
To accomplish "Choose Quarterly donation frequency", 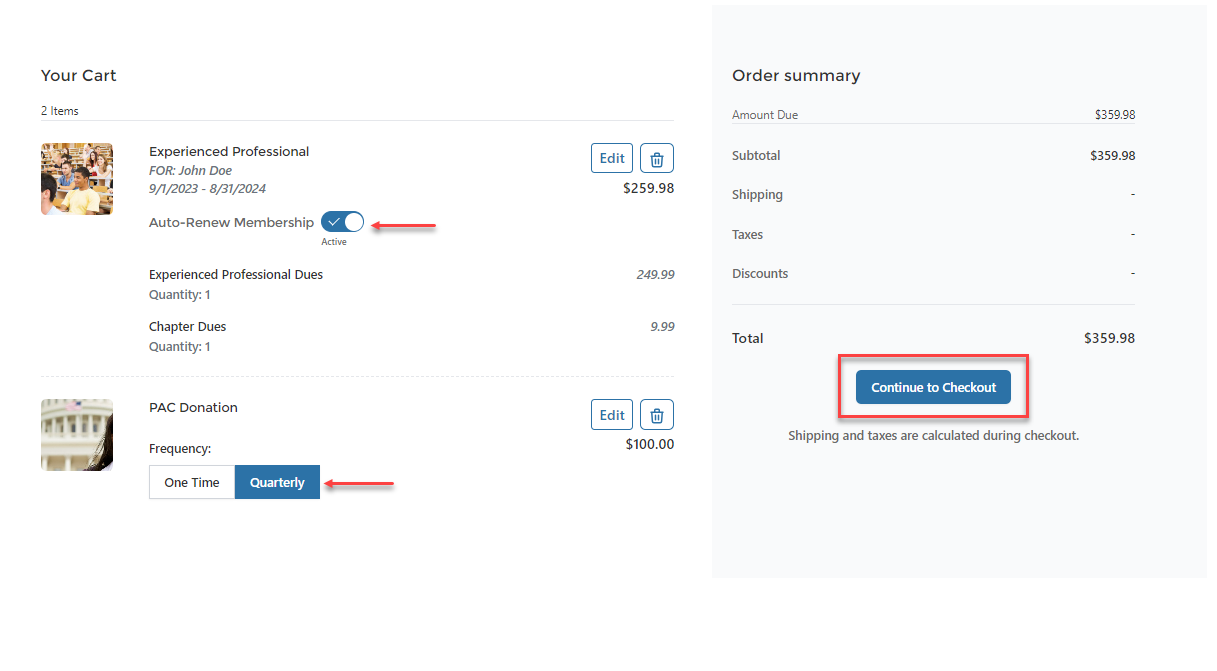I will (277, 482).
